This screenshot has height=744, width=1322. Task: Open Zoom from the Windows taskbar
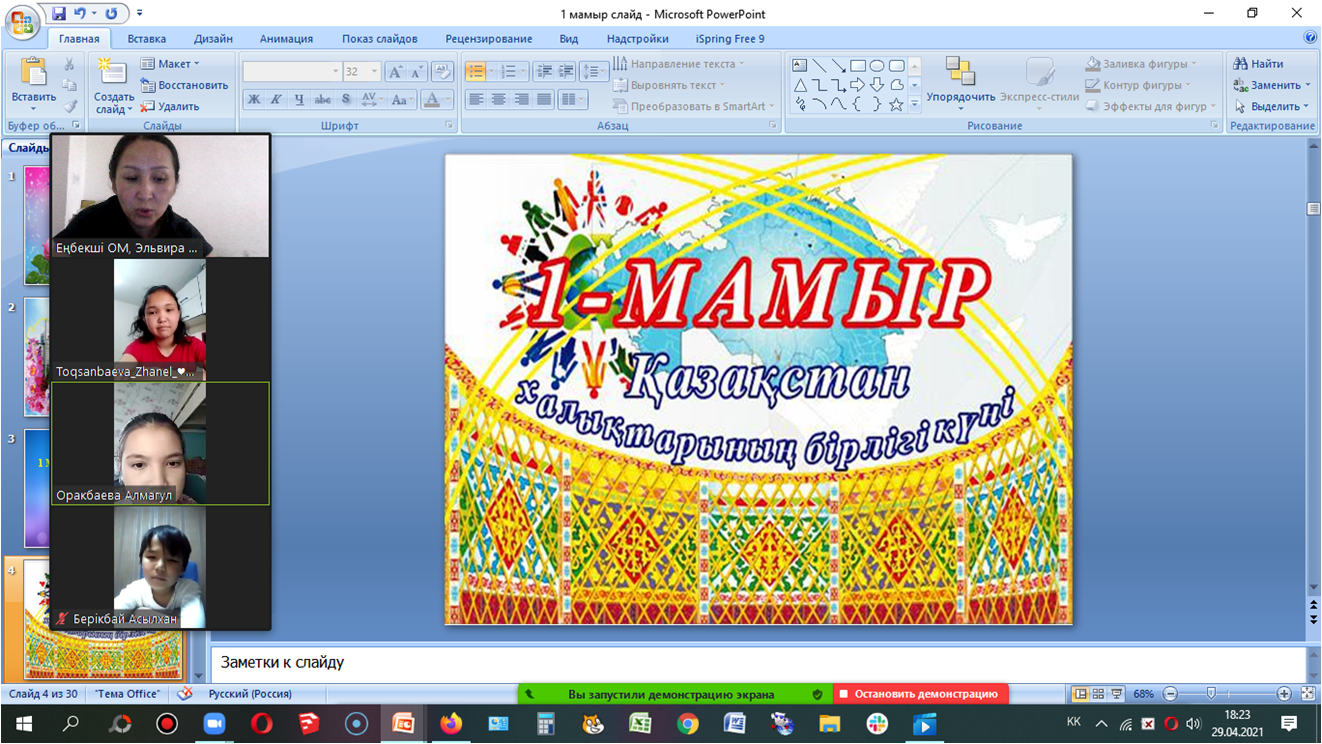214,723
